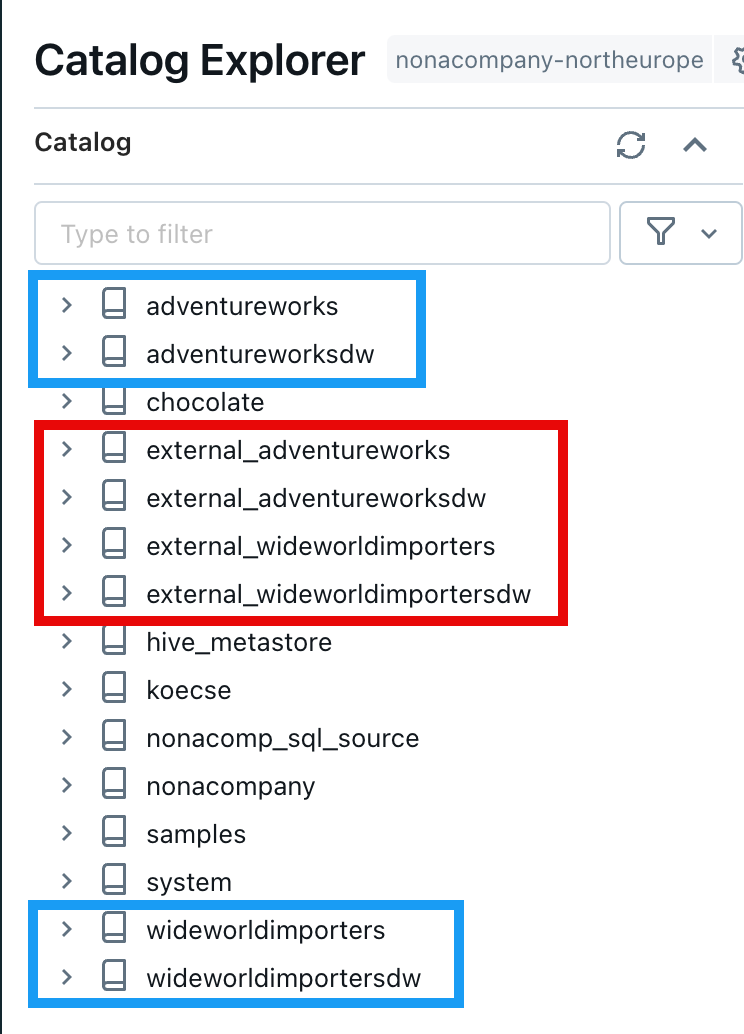
Task: Expand the nonacomp_sql_source catalog
Action: 67,738
